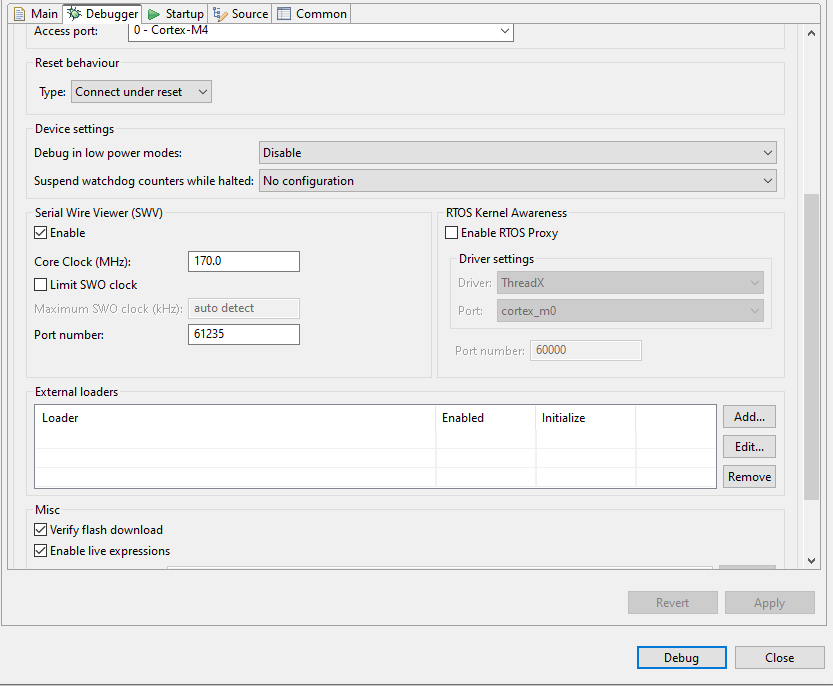Image resolution: width=833 pixels, height=686 pixels.
Task: Uncheck Enable live expressions
Action: pyautogui.click(x=40, y=551)
